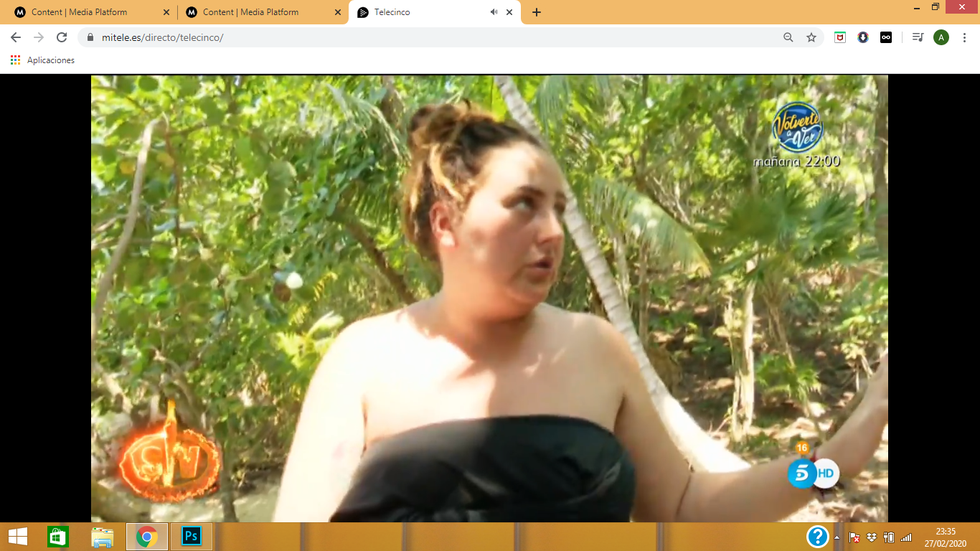
Task: Open the red Pocket extension icon
Action: pyautogui.click(x=840, y=37)
